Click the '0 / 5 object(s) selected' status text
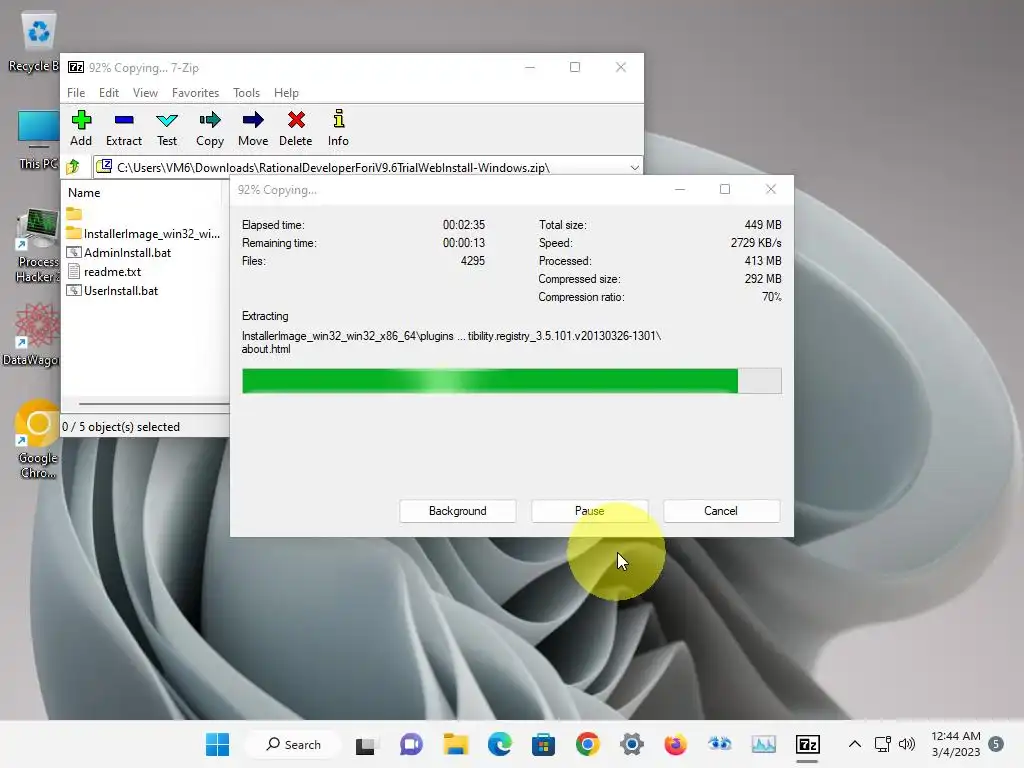The height and width of the screenshot is (768, 1024). (x=121, y=426)
